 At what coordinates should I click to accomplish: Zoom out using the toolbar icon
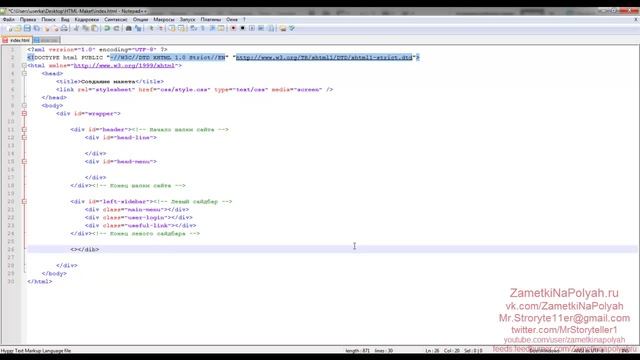[x=160, y=29]
